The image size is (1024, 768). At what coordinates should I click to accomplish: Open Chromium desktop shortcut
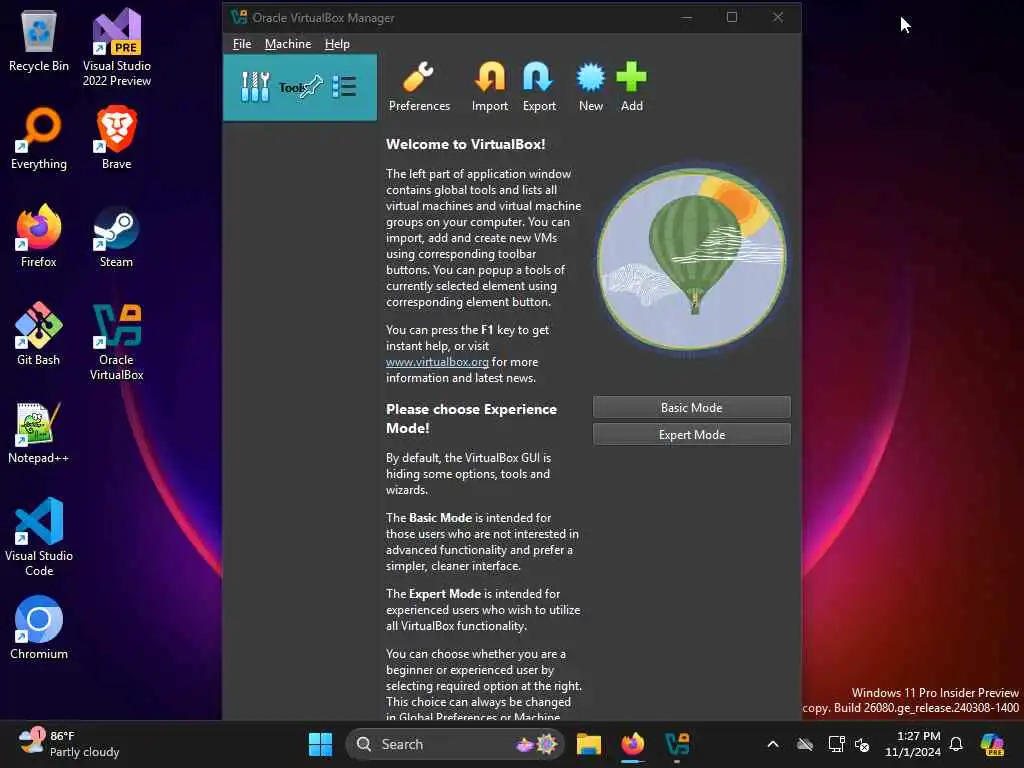tap(39, 628)
